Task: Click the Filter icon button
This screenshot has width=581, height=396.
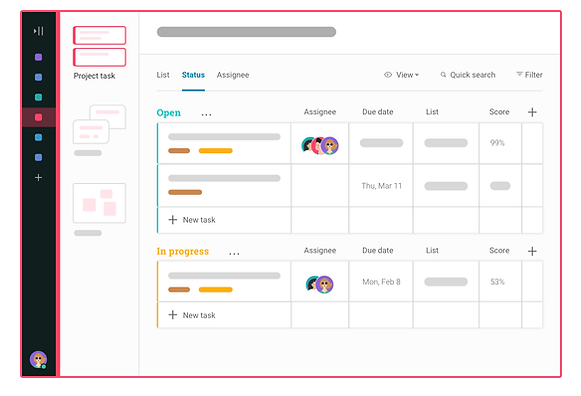Action: [529, 75]
